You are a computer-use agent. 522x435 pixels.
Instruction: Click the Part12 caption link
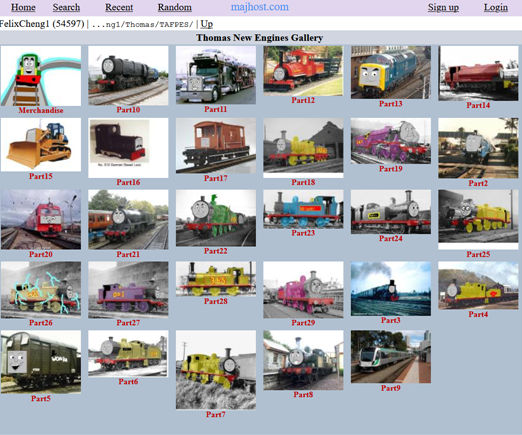coord(303,100)
